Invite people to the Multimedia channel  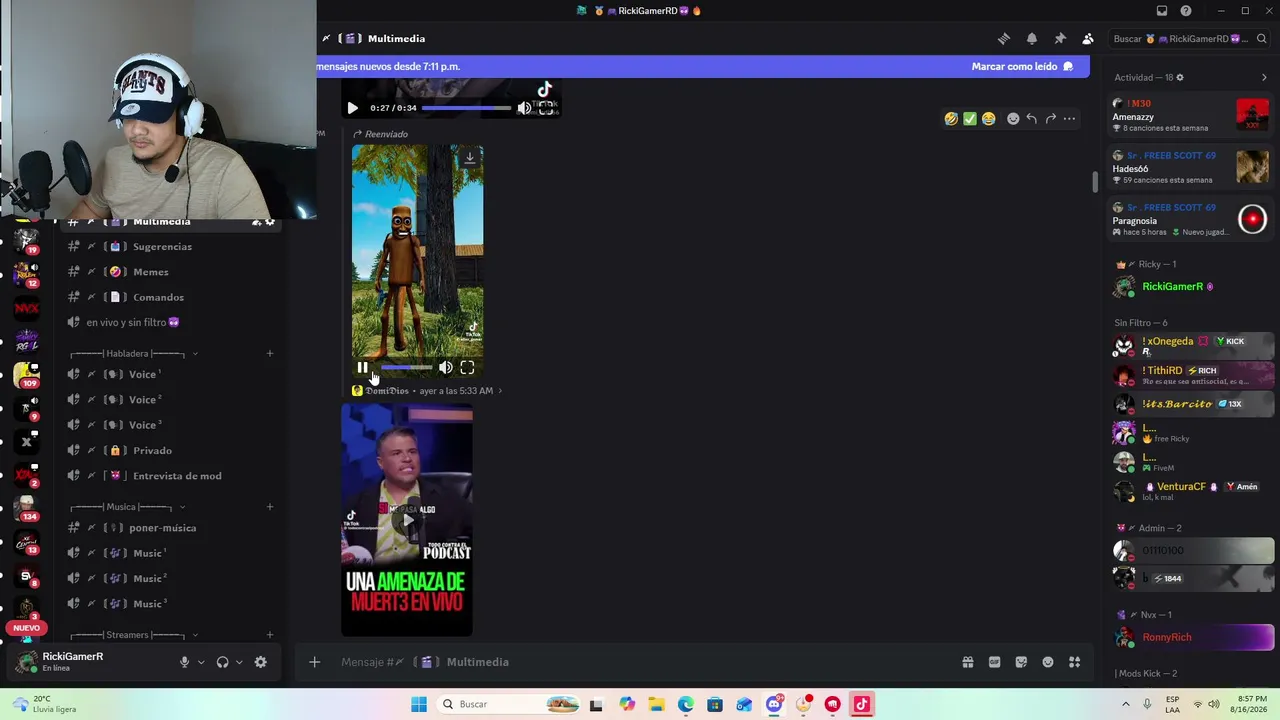click(x=256, y=222)
